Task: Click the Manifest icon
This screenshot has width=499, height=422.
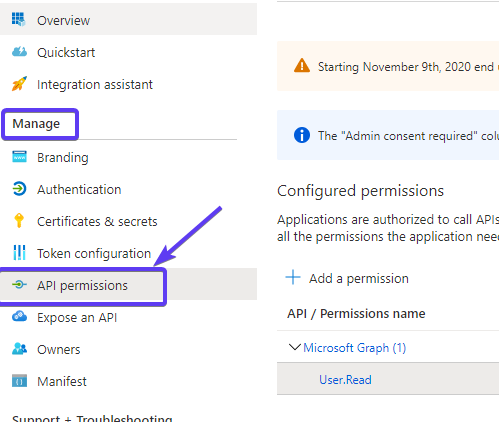Action: 19,381
